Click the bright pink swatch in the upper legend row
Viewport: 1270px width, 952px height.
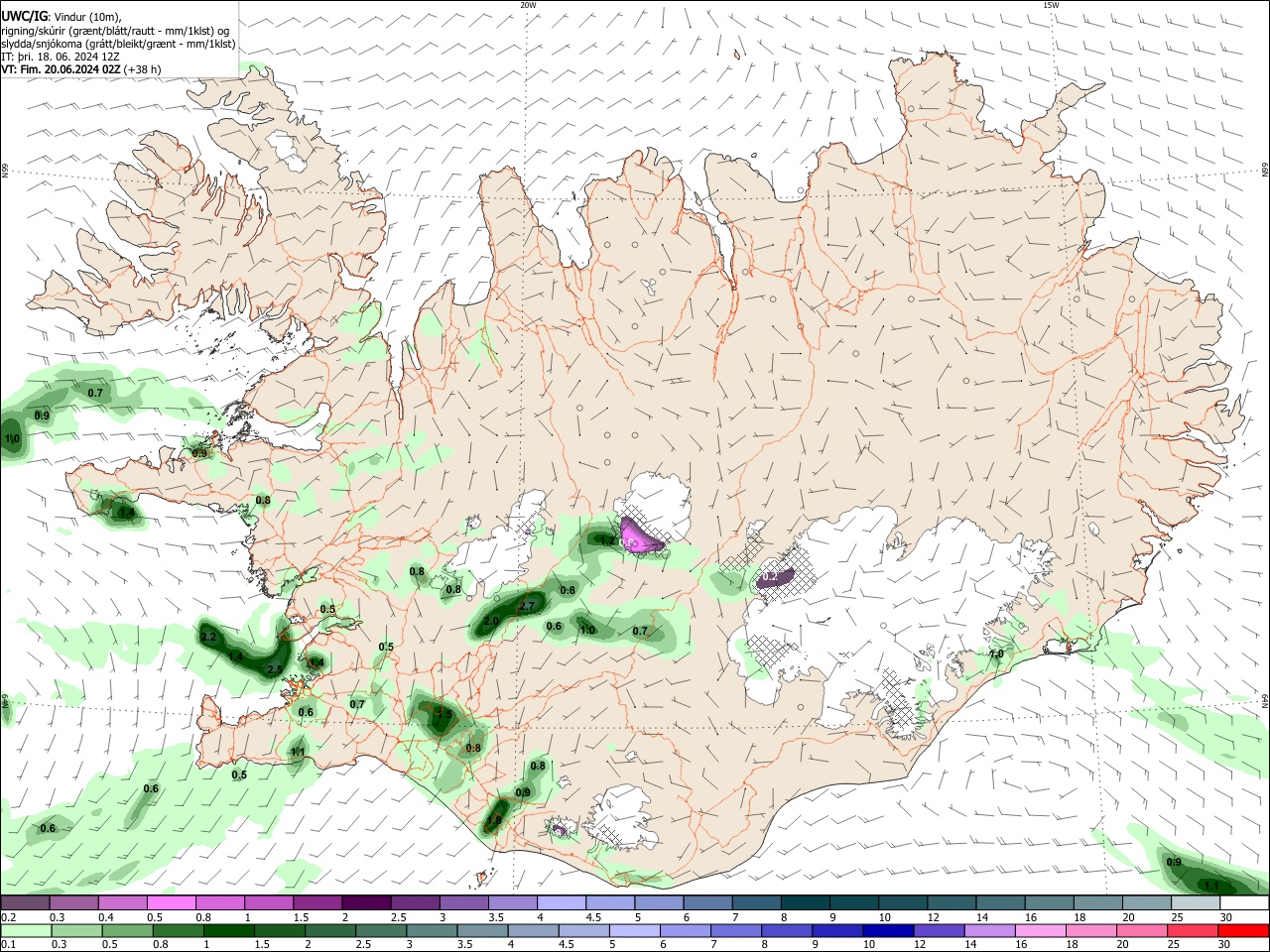point(171,903)
